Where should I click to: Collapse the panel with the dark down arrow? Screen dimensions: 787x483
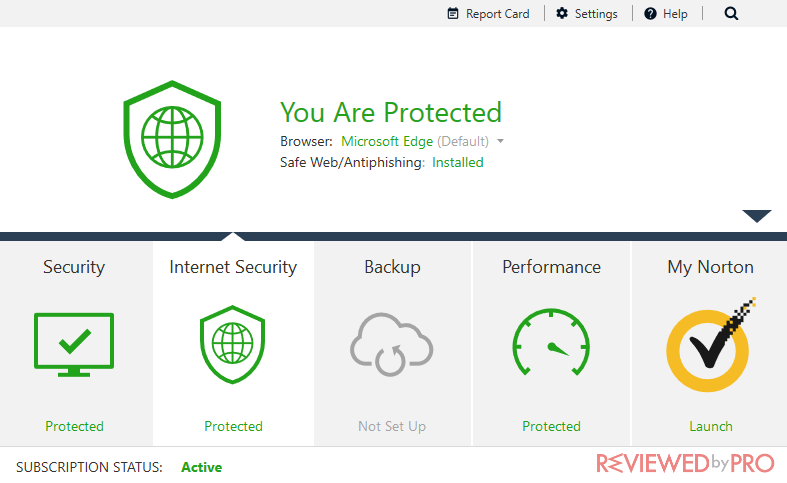(x=757, y=216)
